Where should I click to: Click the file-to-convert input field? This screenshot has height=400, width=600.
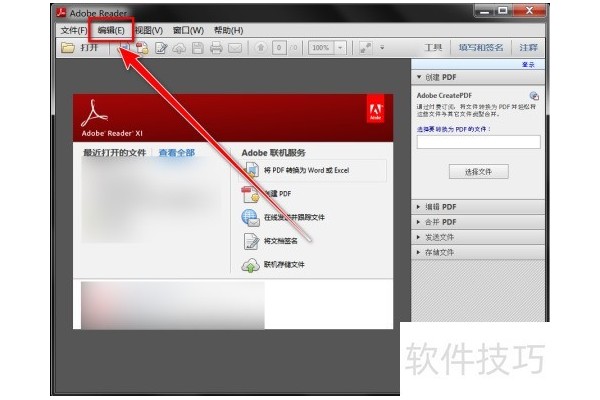(x=478, y=142)
